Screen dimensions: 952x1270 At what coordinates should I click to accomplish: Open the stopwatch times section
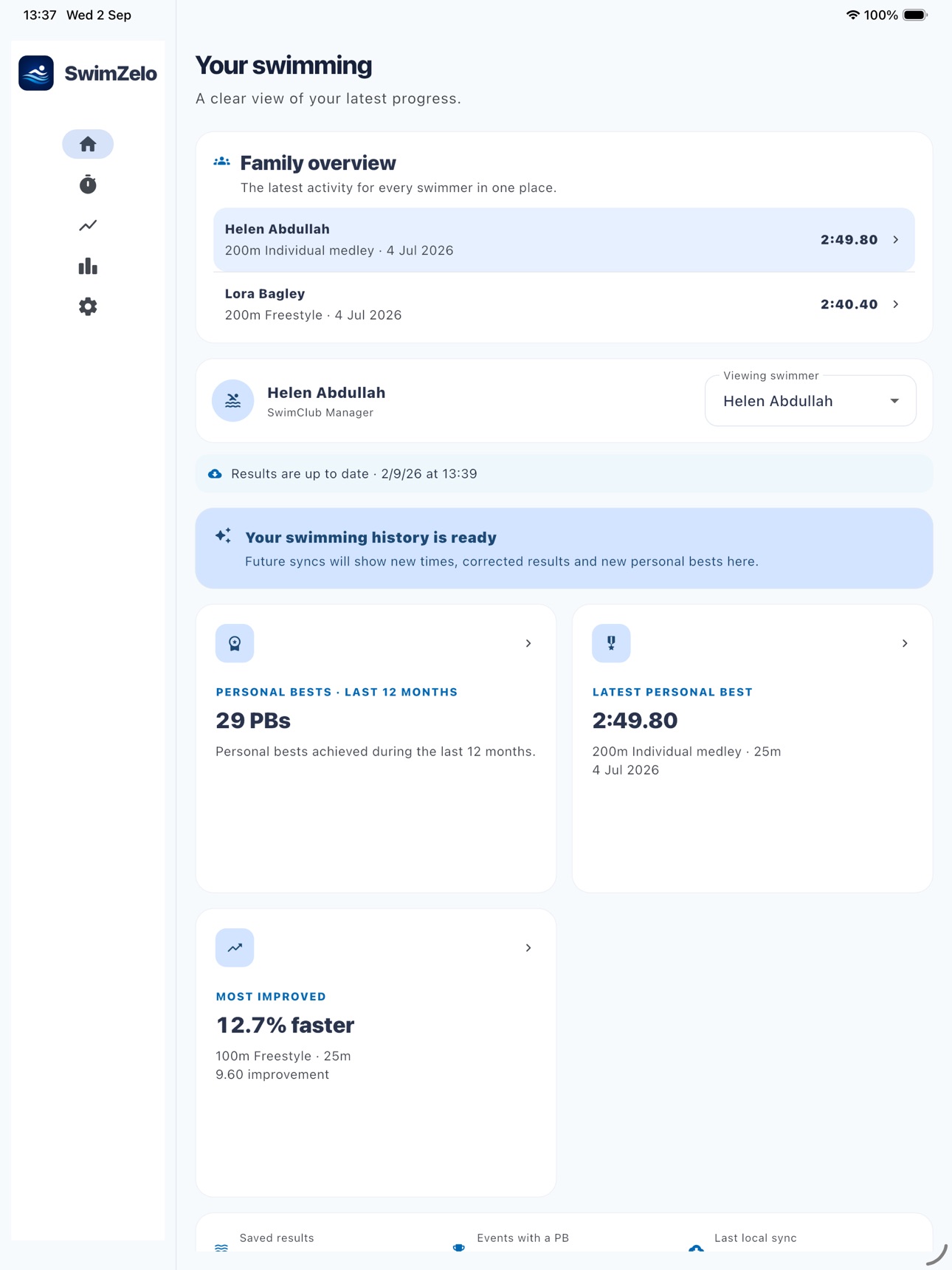tap(88, 185)
